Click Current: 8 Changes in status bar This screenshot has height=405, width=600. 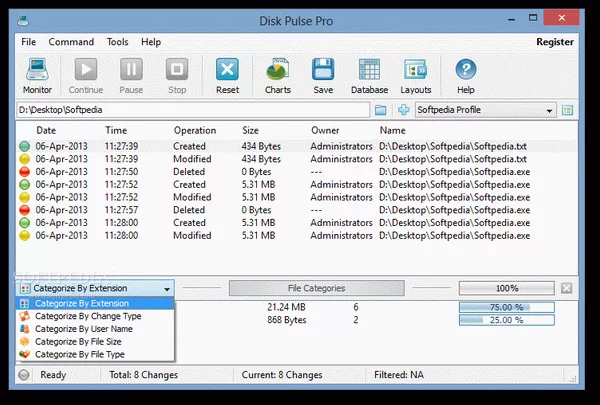[x=282, y=375]
